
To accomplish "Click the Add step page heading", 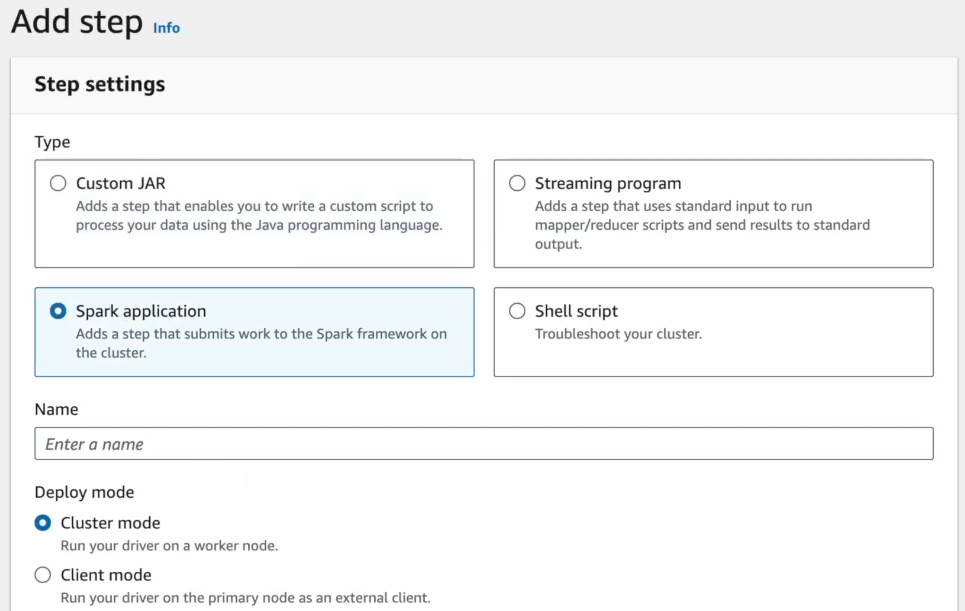I will (x=77, y=23).
